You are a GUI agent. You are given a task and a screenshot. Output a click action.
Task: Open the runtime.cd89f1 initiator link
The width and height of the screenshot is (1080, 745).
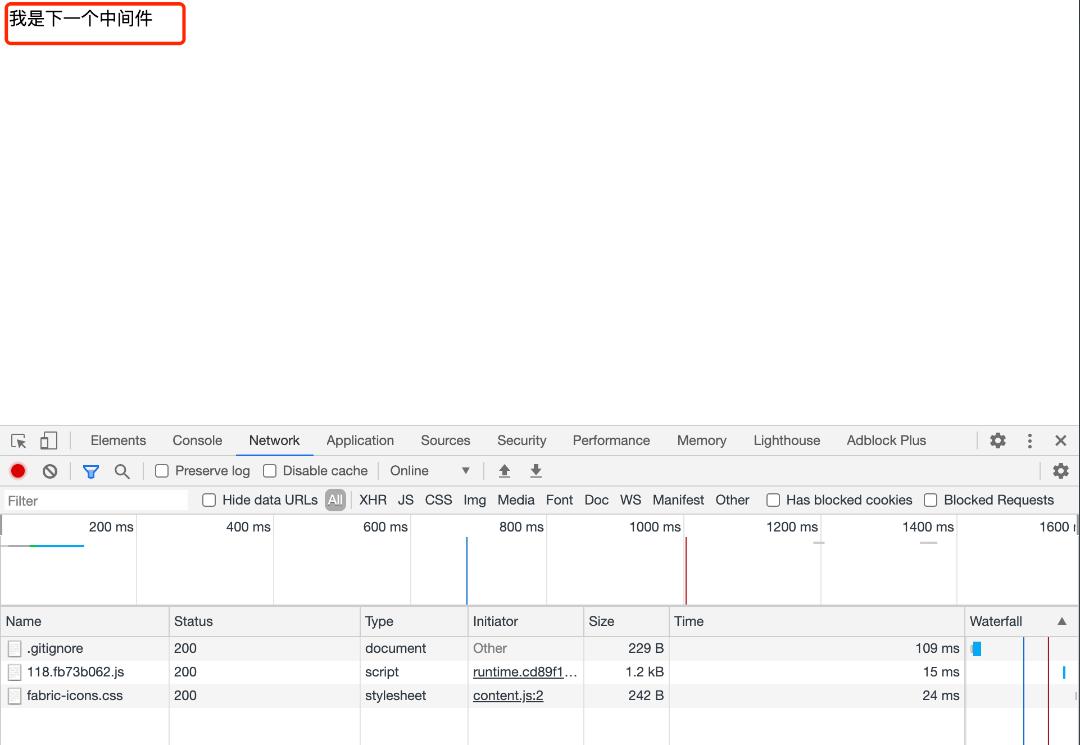pyautogui.click(x=525, y=672)
